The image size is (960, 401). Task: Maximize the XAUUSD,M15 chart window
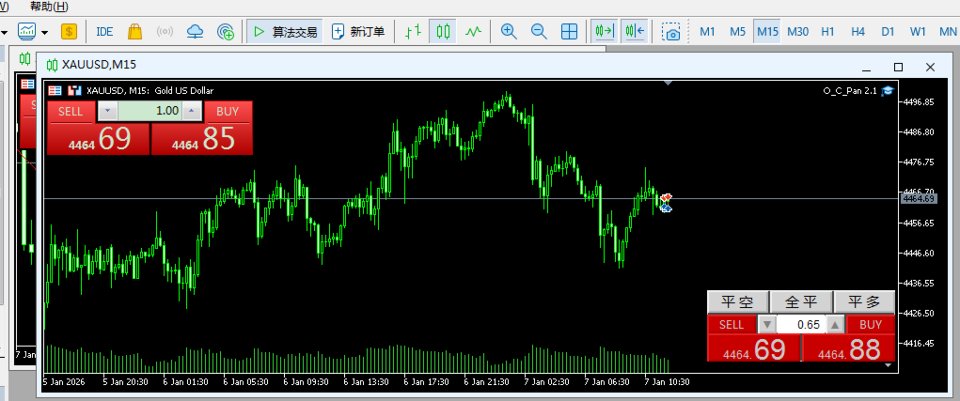[898, 67]
